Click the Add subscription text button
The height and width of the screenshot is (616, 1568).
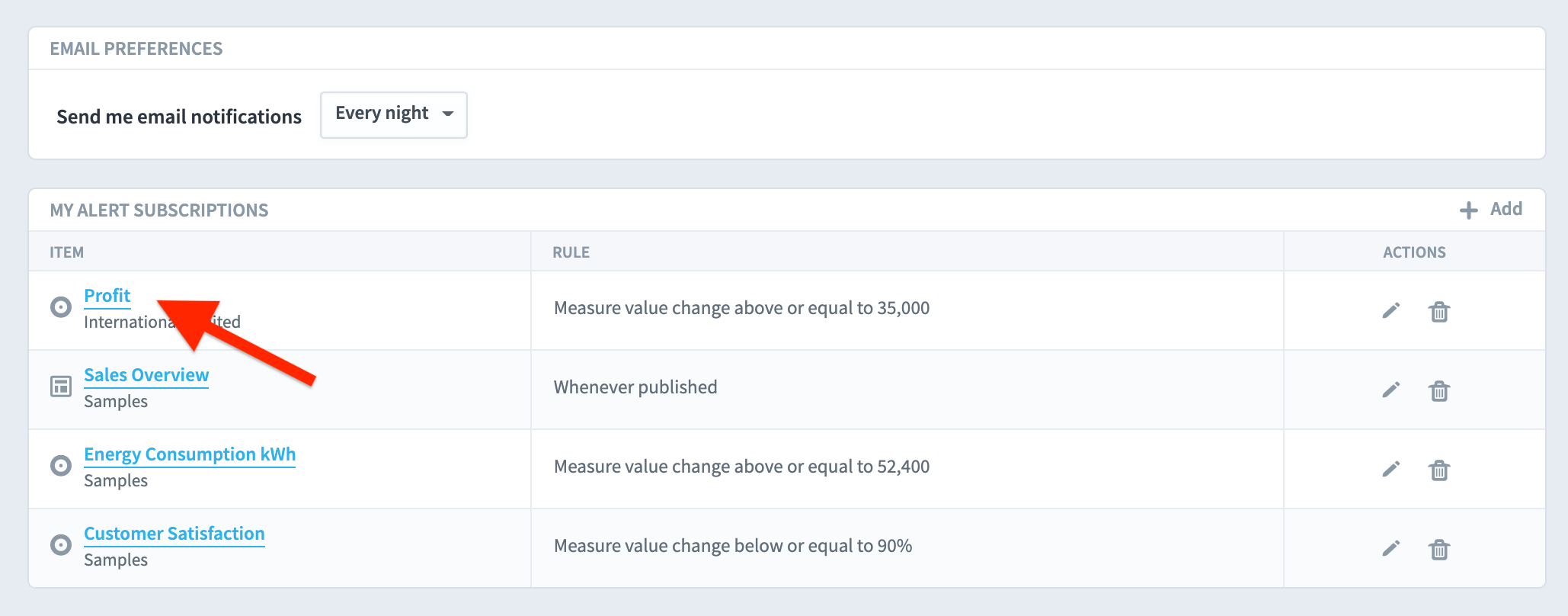[1506, 209]
